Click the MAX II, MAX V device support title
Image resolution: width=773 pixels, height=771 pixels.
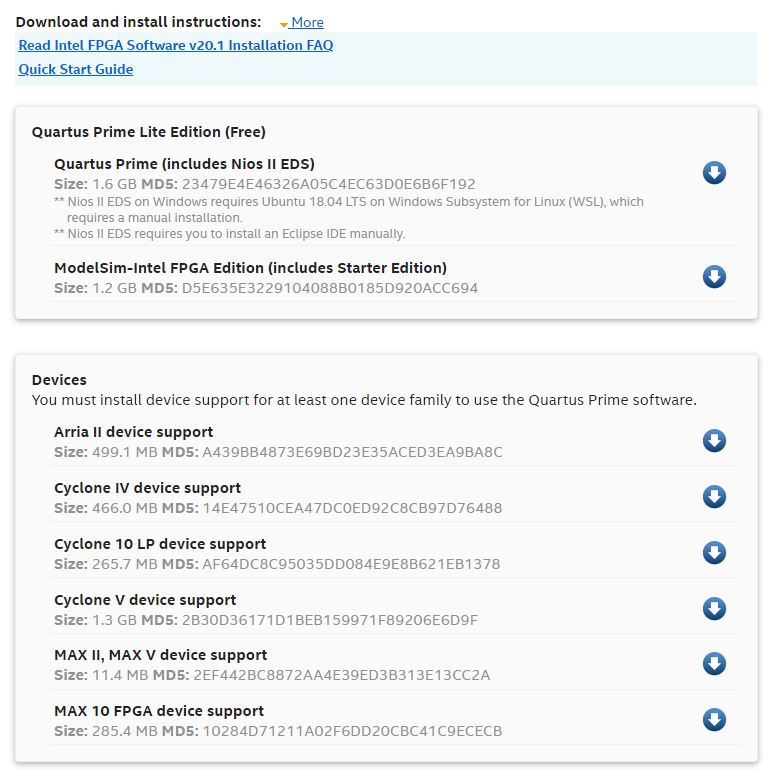(160, 655)
